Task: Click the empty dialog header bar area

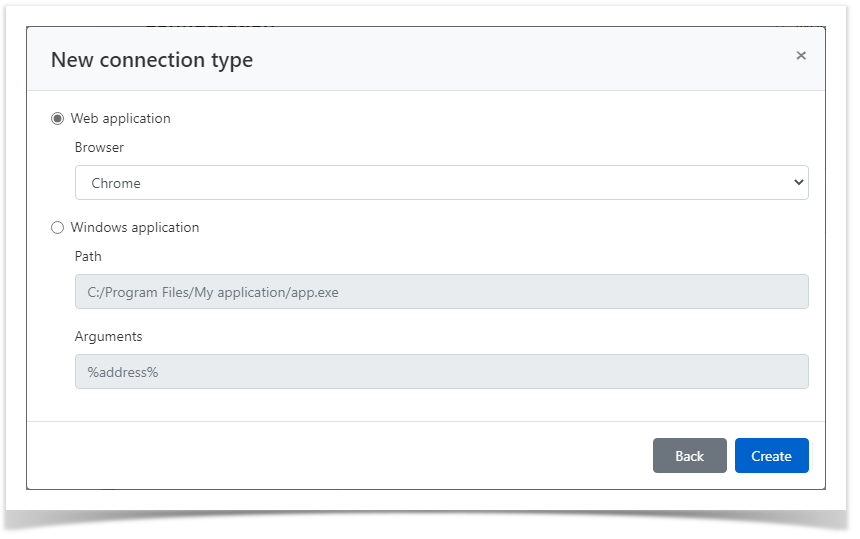Action: coord(520,59)
